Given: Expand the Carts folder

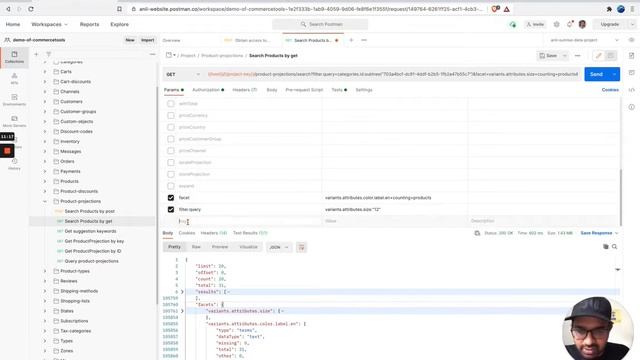Looking at the screenshot, I should click(x=45, y=71).
